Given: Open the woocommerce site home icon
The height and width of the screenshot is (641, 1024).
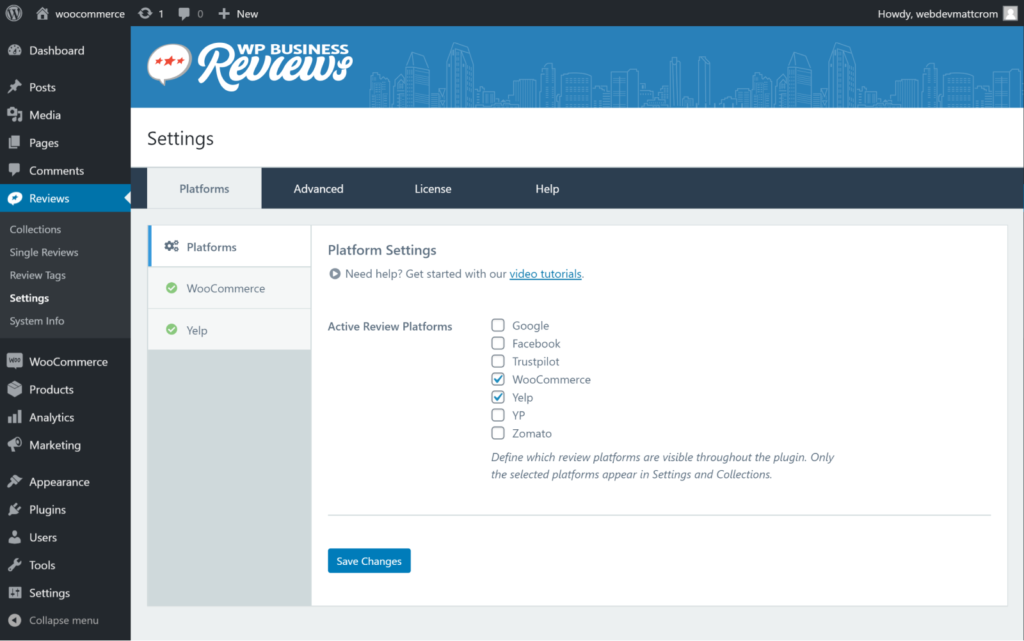Looking at the screenshot, I should point(42,13).
